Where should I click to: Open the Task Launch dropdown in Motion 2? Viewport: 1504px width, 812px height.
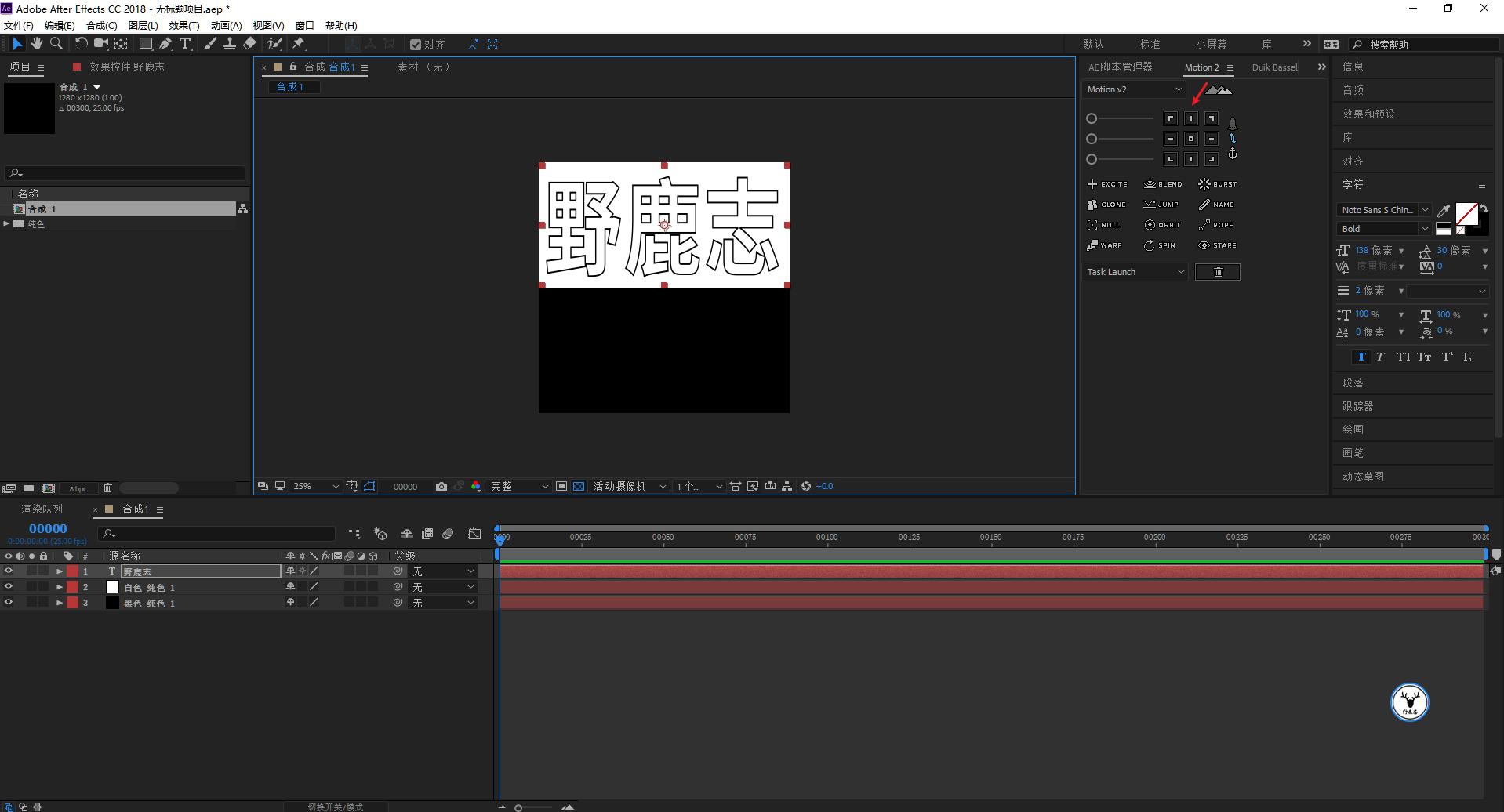pos(1134,271)
